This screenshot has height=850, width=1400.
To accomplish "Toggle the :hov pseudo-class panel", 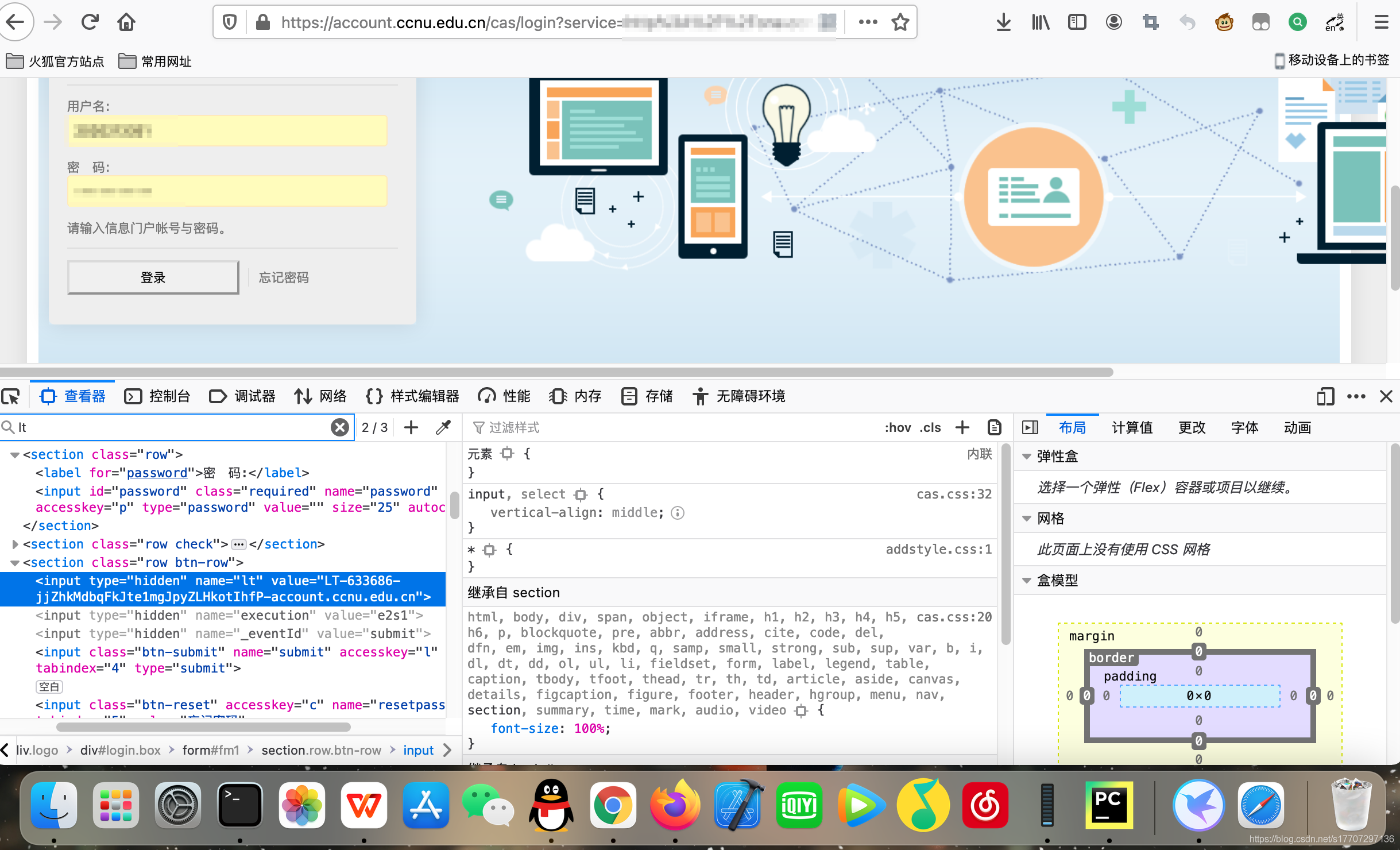I will coord(898,427).
